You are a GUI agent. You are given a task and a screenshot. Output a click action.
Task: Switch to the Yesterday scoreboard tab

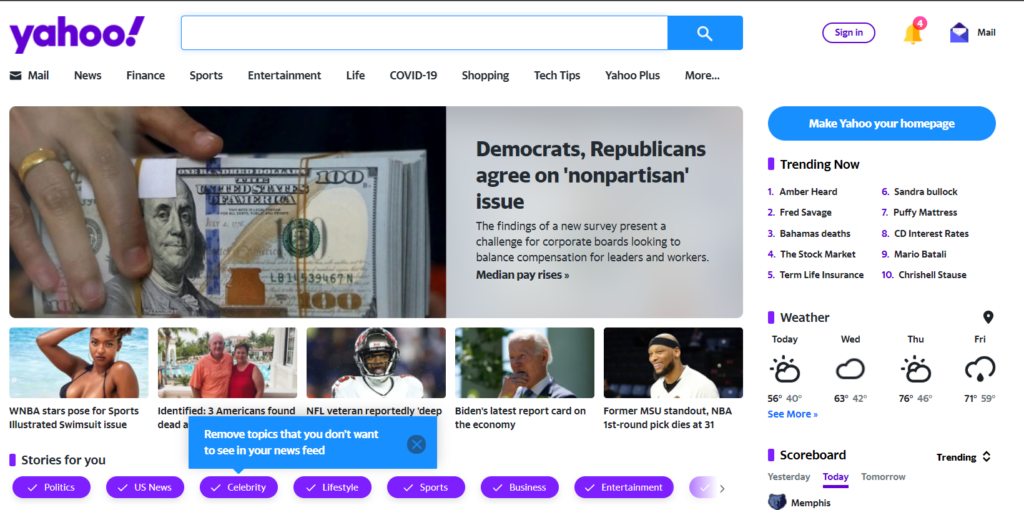tap(788, 477)
